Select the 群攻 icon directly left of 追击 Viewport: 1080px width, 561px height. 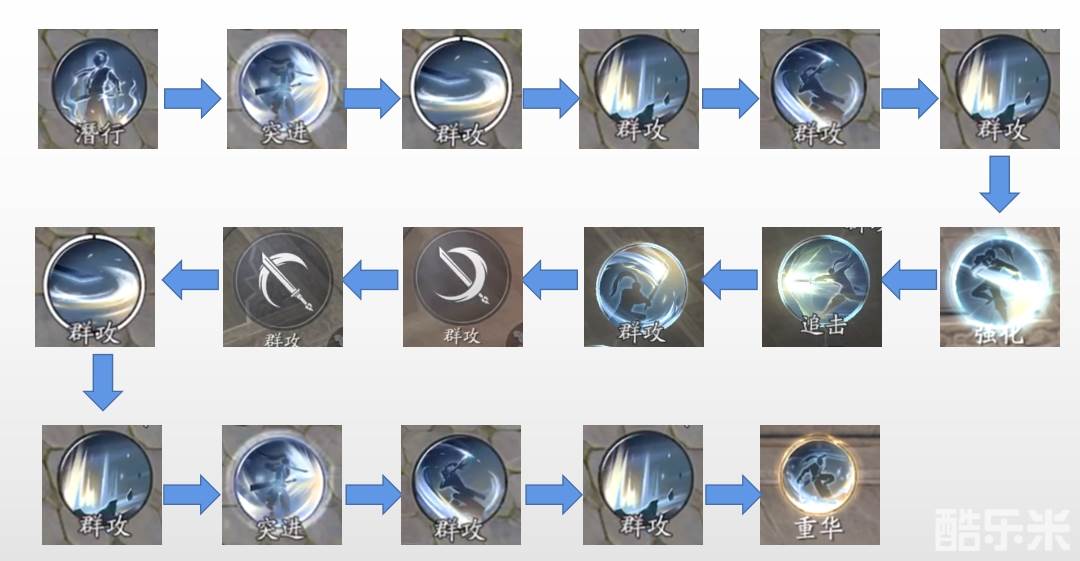pyautogui.click(x=643, y=287)
